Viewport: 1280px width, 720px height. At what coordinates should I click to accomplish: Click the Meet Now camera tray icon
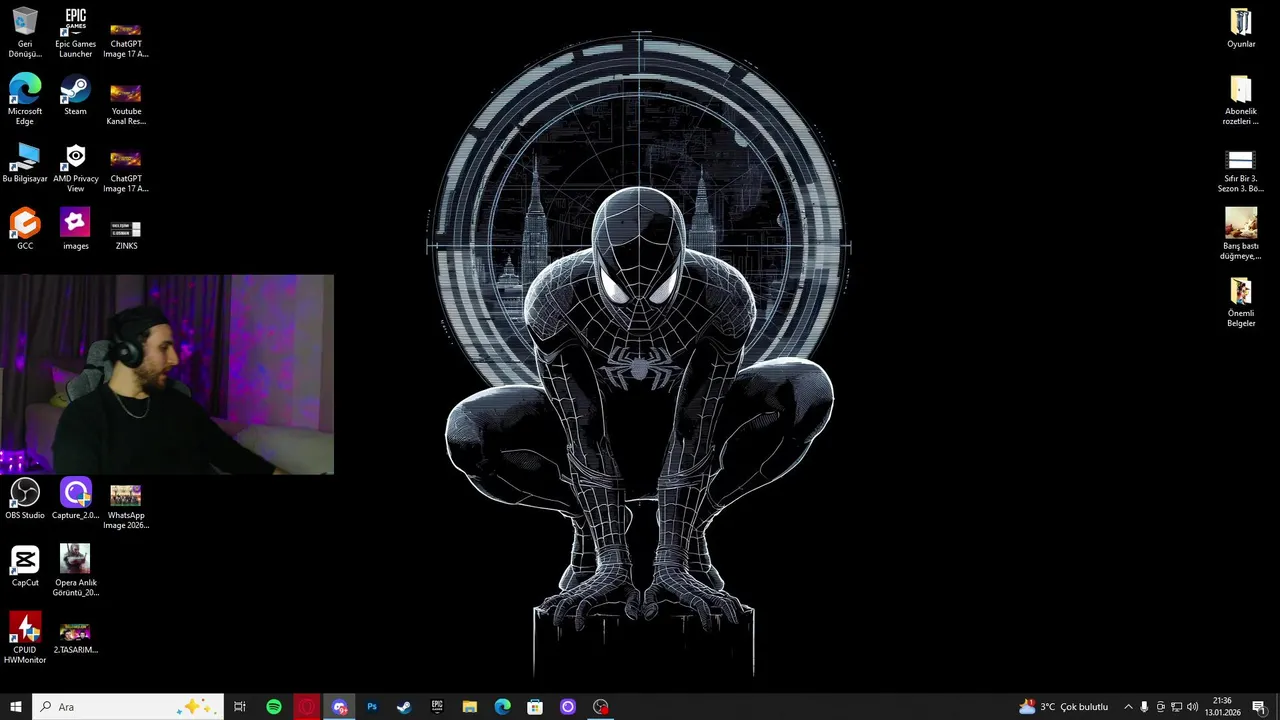point(1160,707)
